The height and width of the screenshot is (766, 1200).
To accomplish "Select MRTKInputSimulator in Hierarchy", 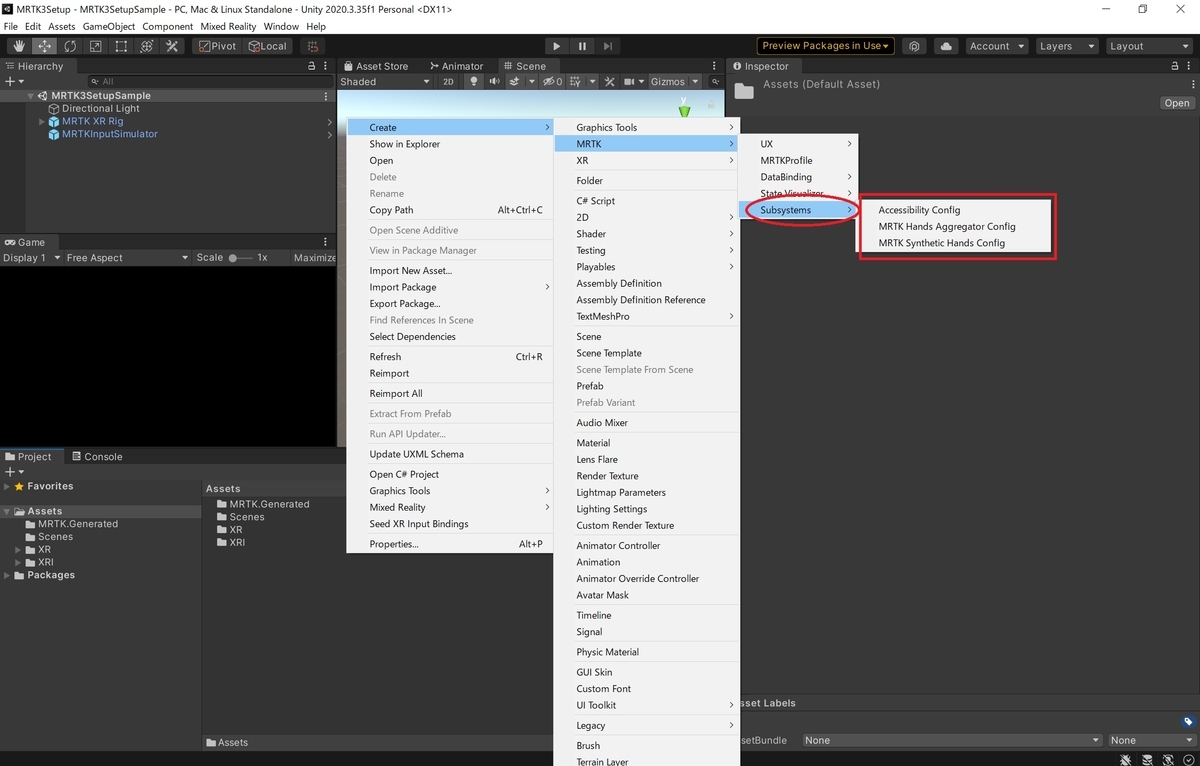I will click(x=110, y=134).
